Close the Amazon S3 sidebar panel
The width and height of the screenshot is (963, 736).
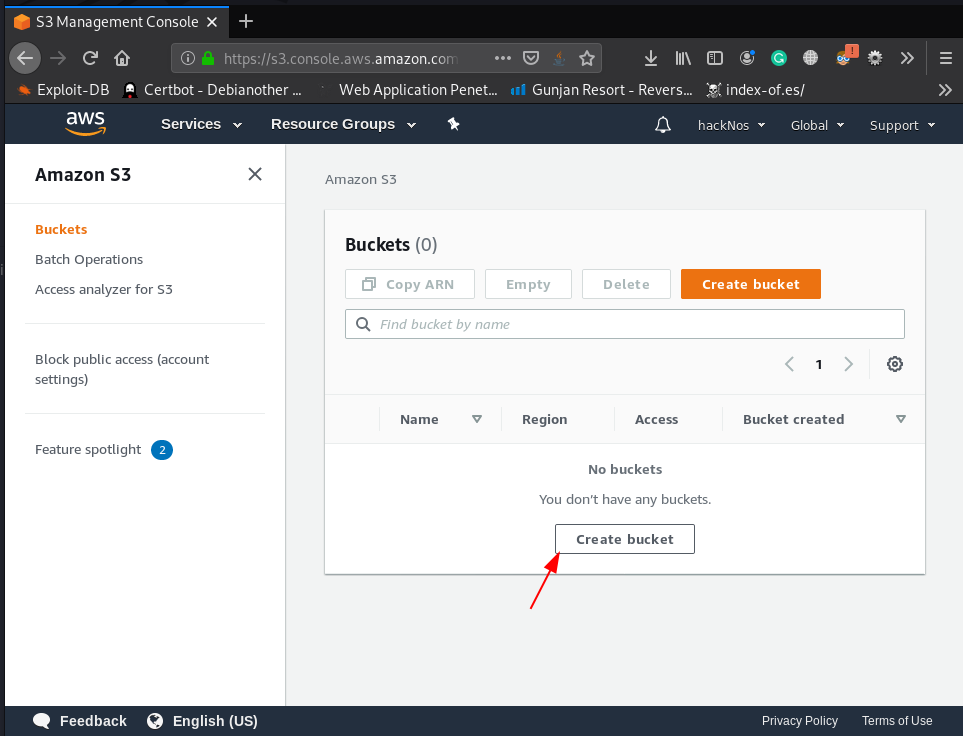pyautogui.click(x=255, y=174)
